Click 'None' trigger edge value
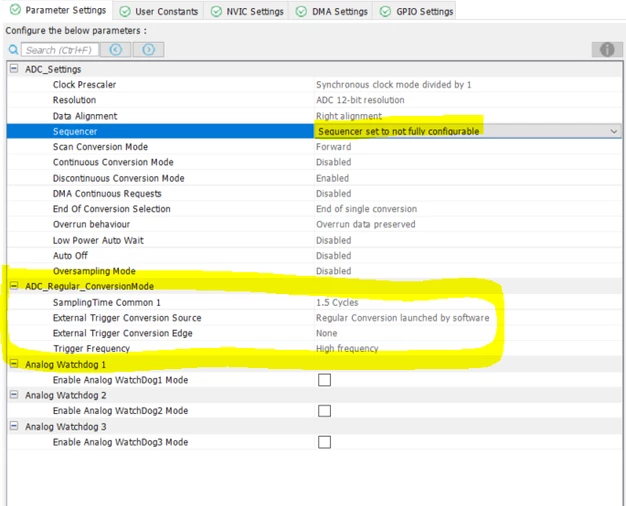626x506 pixels. click(x=327, y=333)
